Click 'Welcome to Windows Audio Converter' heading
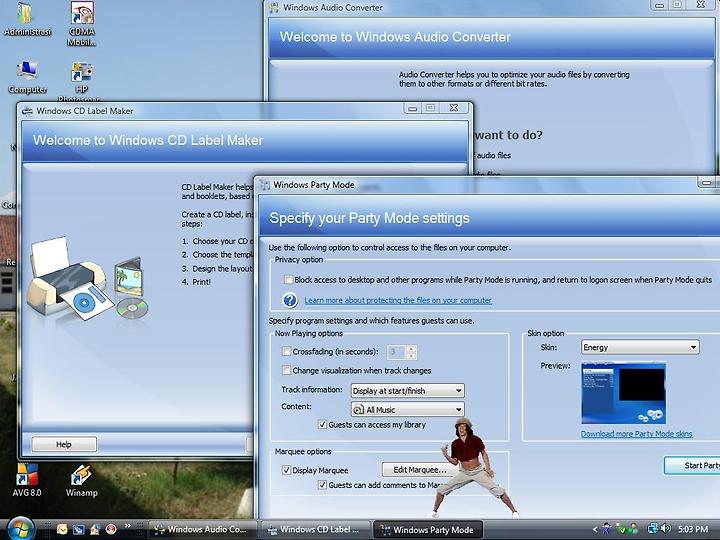Image resolution: width=720 pixels, height=540 pixels. [395, 37]
